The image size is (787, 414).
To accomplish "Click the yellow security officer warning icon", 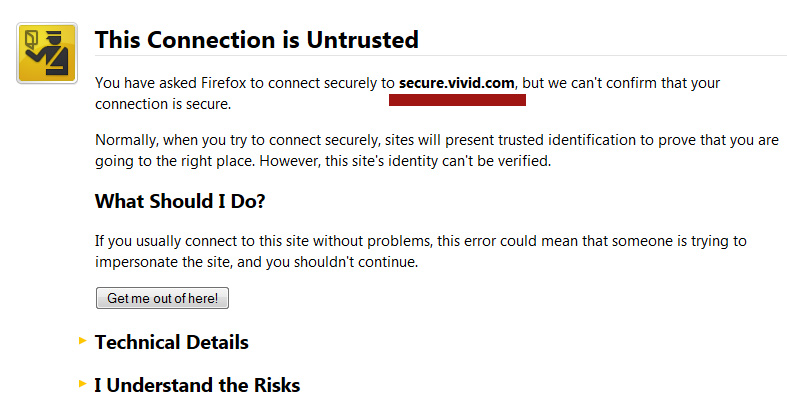I will tap(47, 53).
